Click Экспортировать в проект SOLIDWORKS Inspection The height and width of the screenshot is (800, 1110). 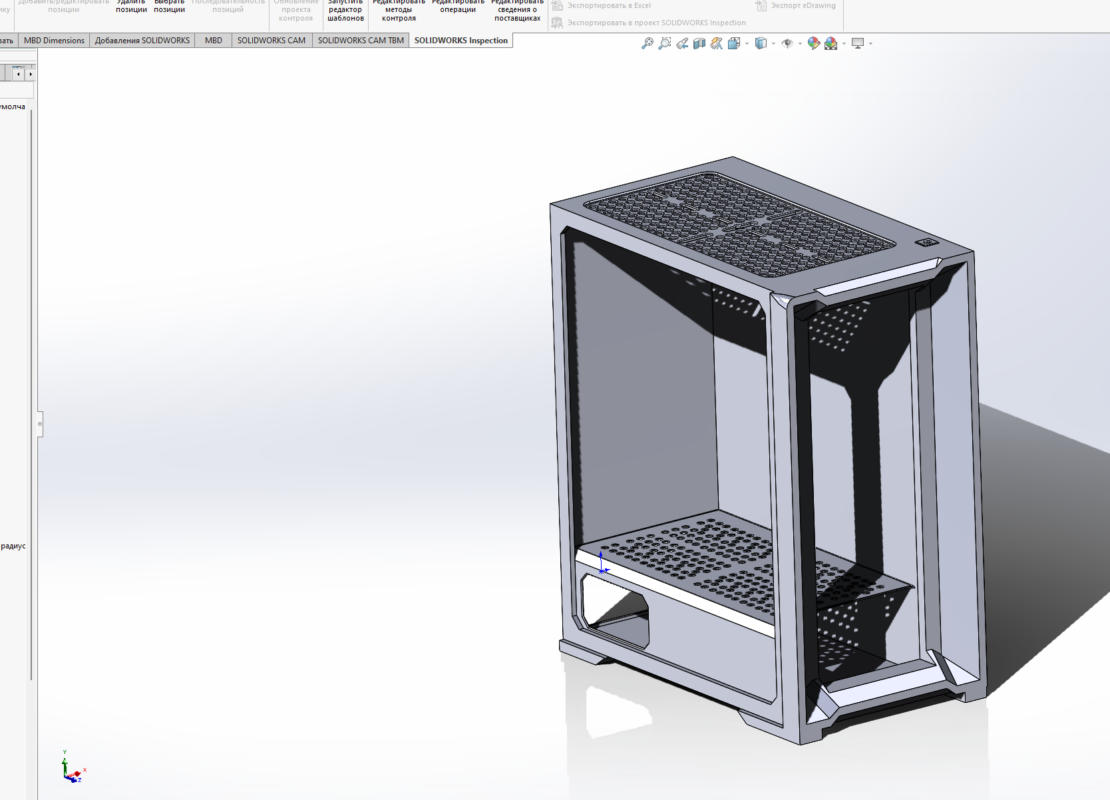(648, 23)
